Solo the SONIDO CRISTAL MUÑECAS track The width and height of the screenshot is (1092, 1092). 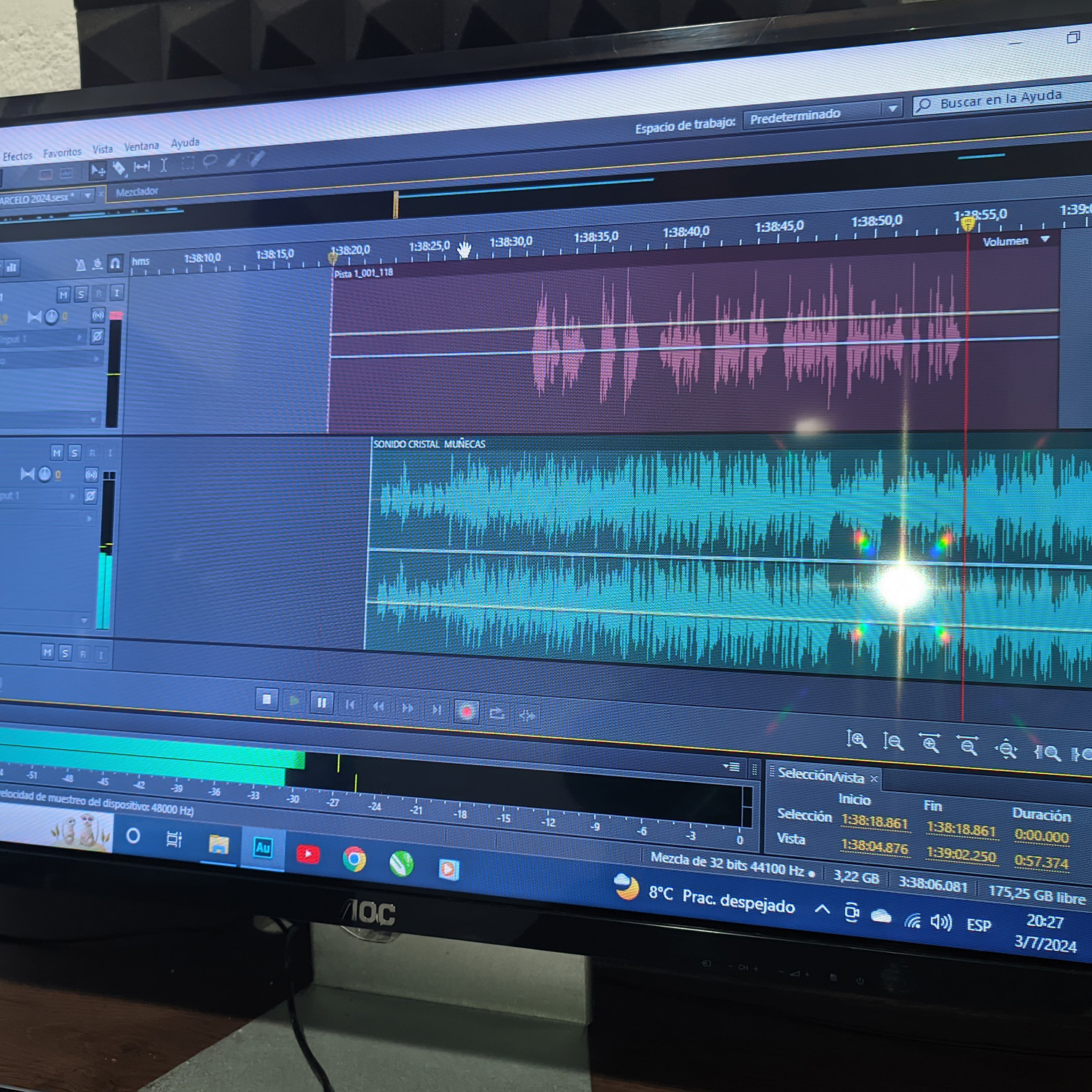(74, 453)
